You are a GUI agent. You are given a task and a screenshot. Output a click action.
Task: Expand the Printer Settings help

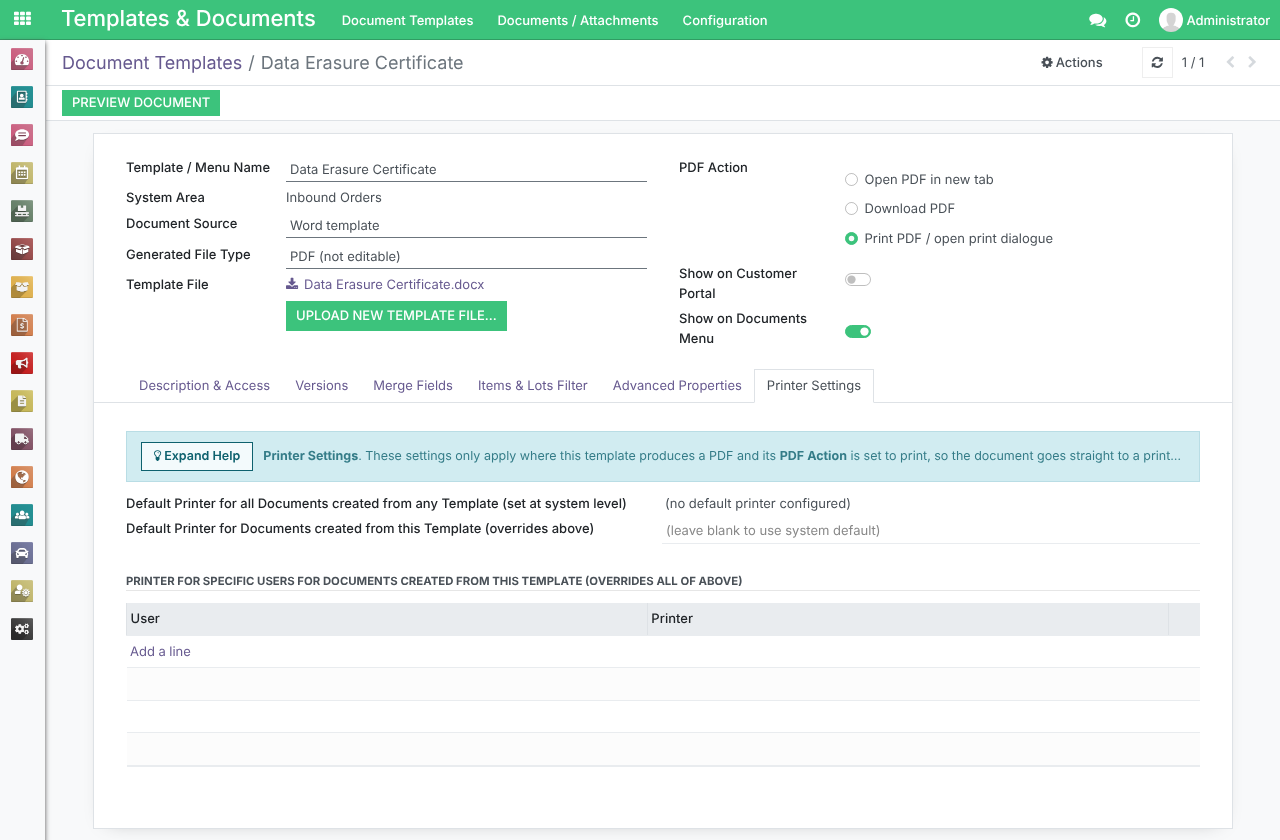[x=197, y=456]
